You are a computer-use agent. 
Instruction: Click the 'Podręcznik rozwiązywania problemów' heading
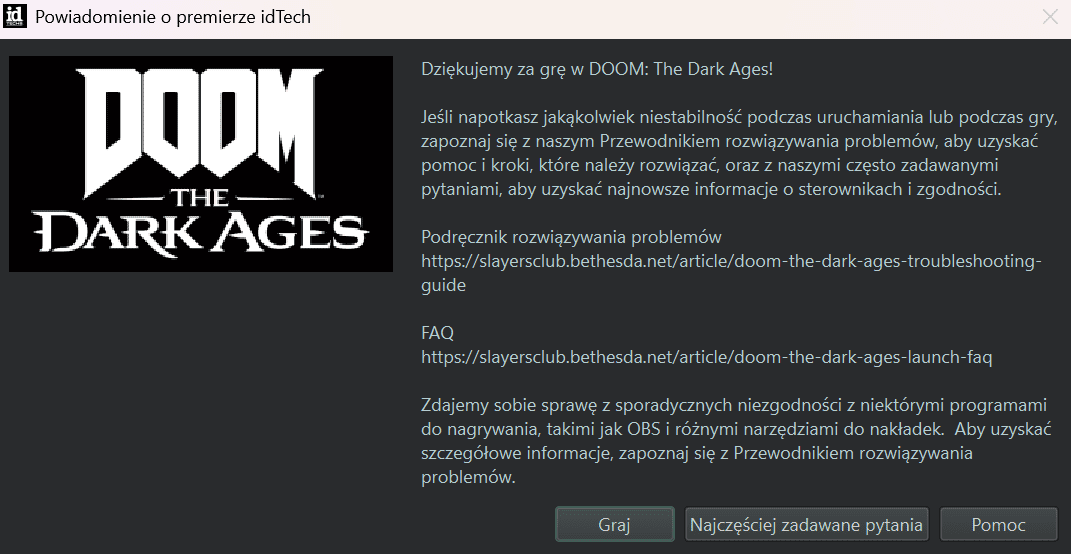tap(571, 237)
